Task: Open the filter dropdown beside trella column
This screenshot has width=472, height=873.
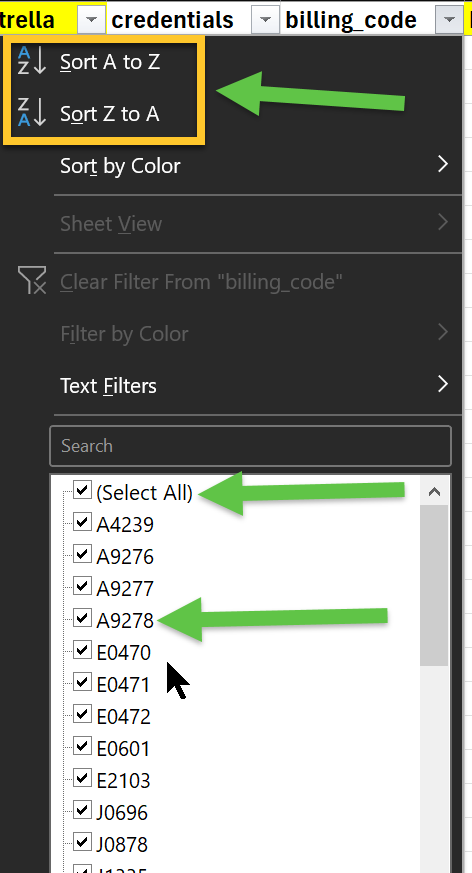Action: point(91,21)
